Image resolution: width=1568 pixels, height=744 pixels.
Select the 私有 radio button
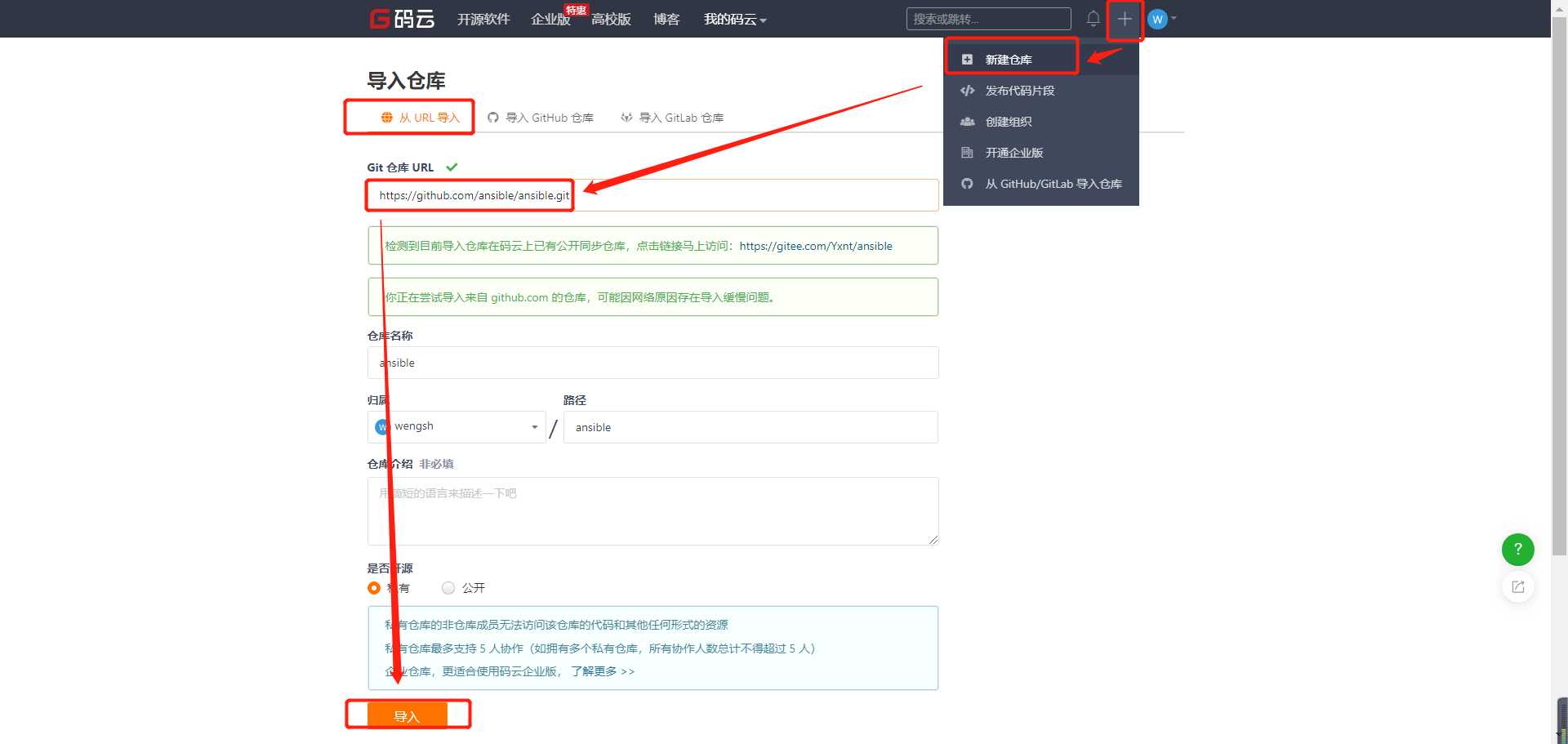pyautogui.click(x=374, y=588)
